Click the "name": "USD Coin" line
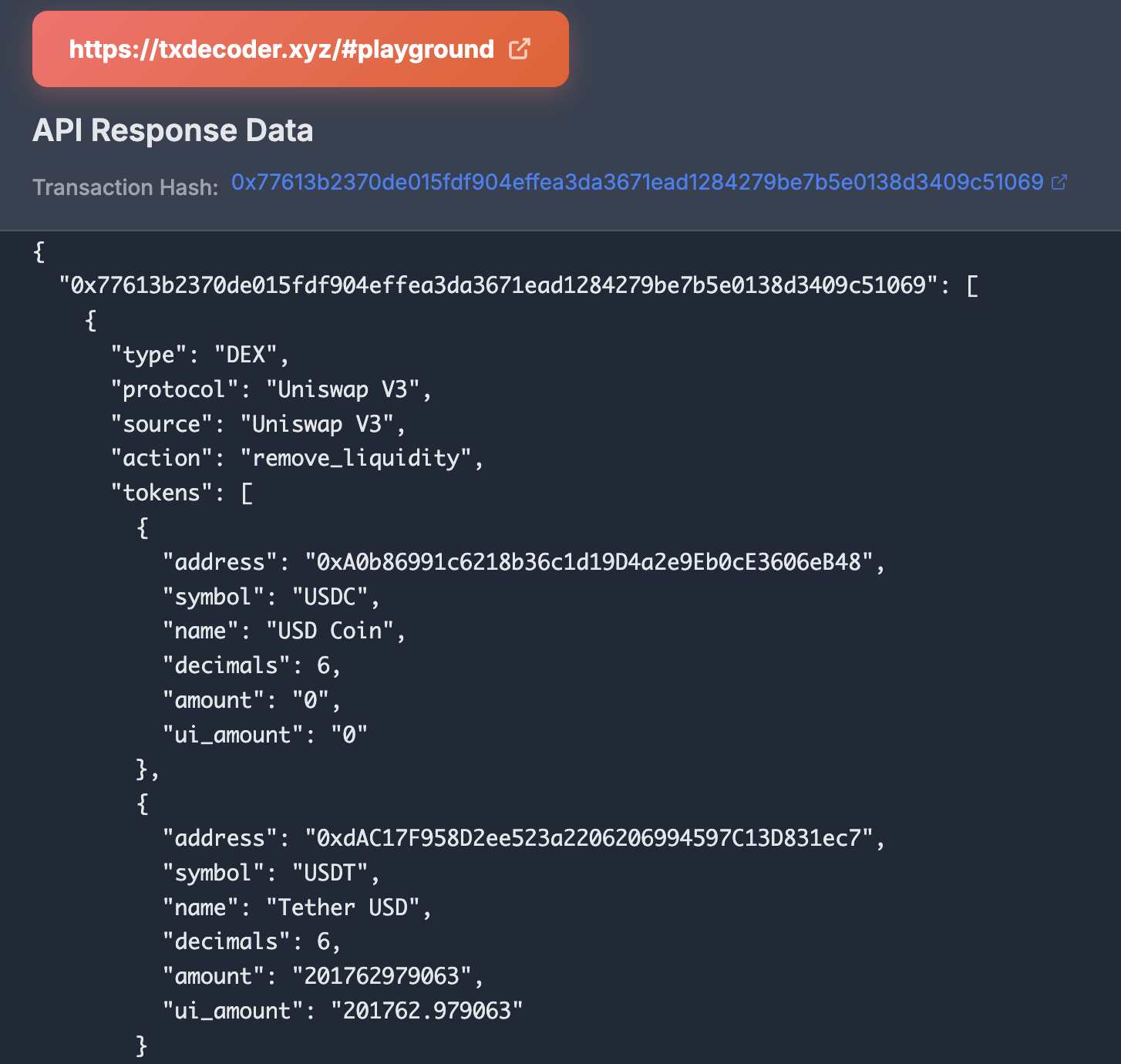Screen dimensions: 1121x1064 (x=284, y=631)
